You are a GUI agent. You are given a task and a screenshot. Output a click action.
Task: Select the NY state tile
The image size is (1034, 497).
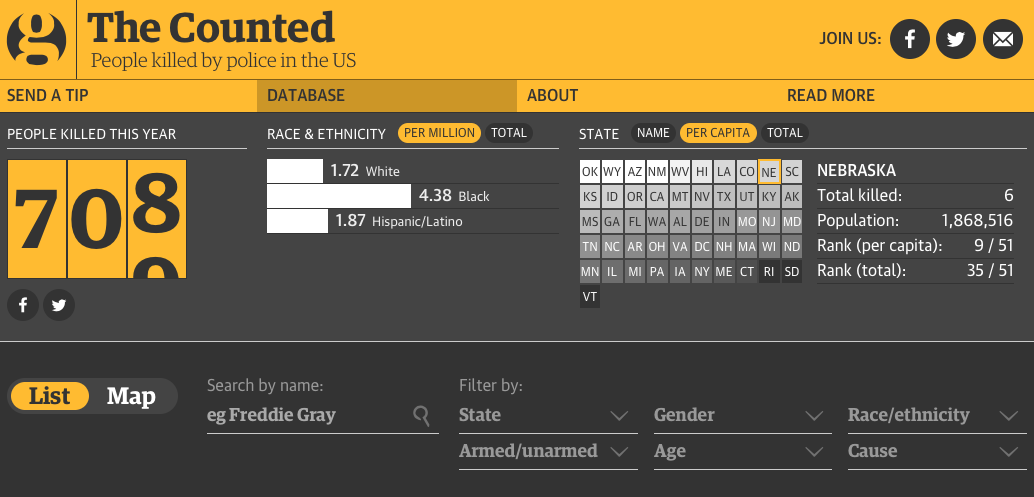[x=702, y=272]
